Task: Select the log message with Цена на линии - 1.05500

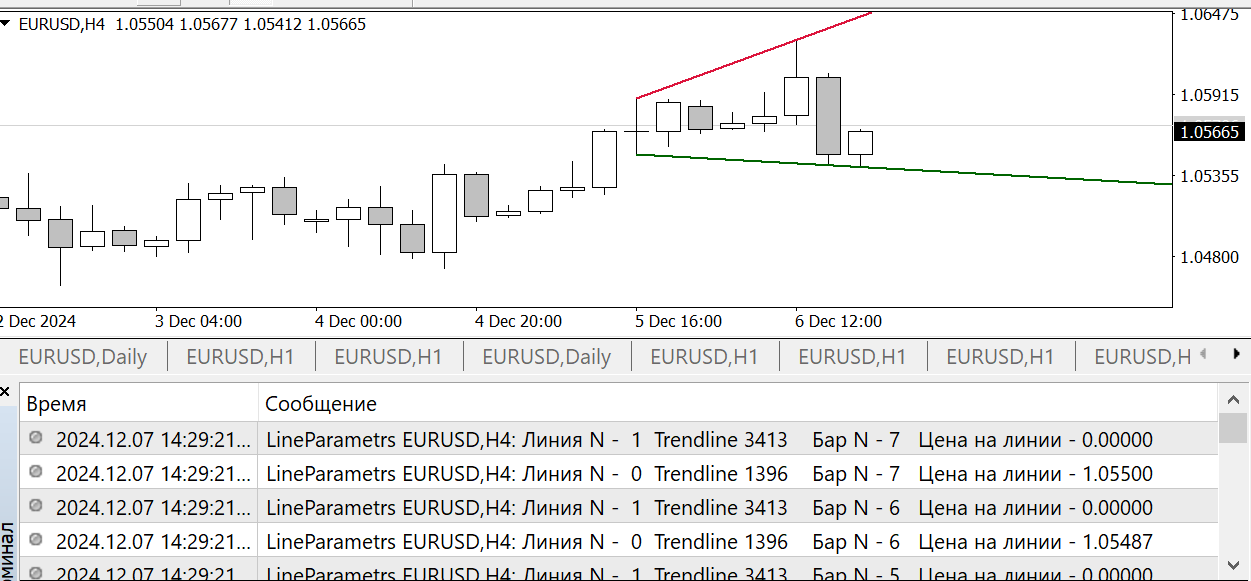Action: (709, 473)
